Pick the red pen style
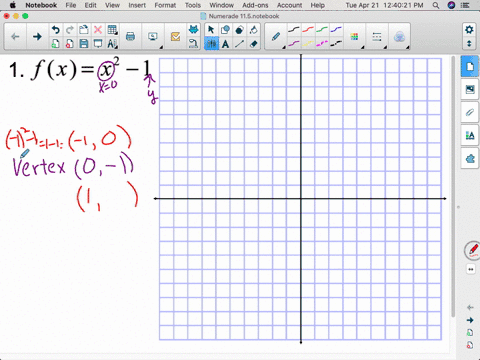Screen dimensions: 480x360 [308, 30]
